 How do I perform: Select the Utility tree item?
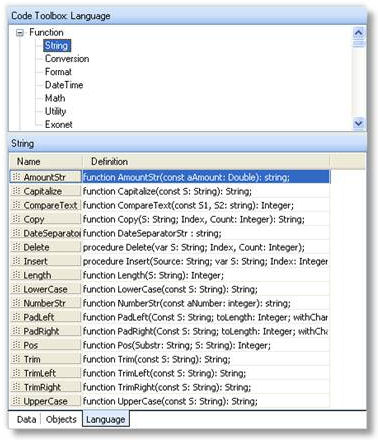56,111
